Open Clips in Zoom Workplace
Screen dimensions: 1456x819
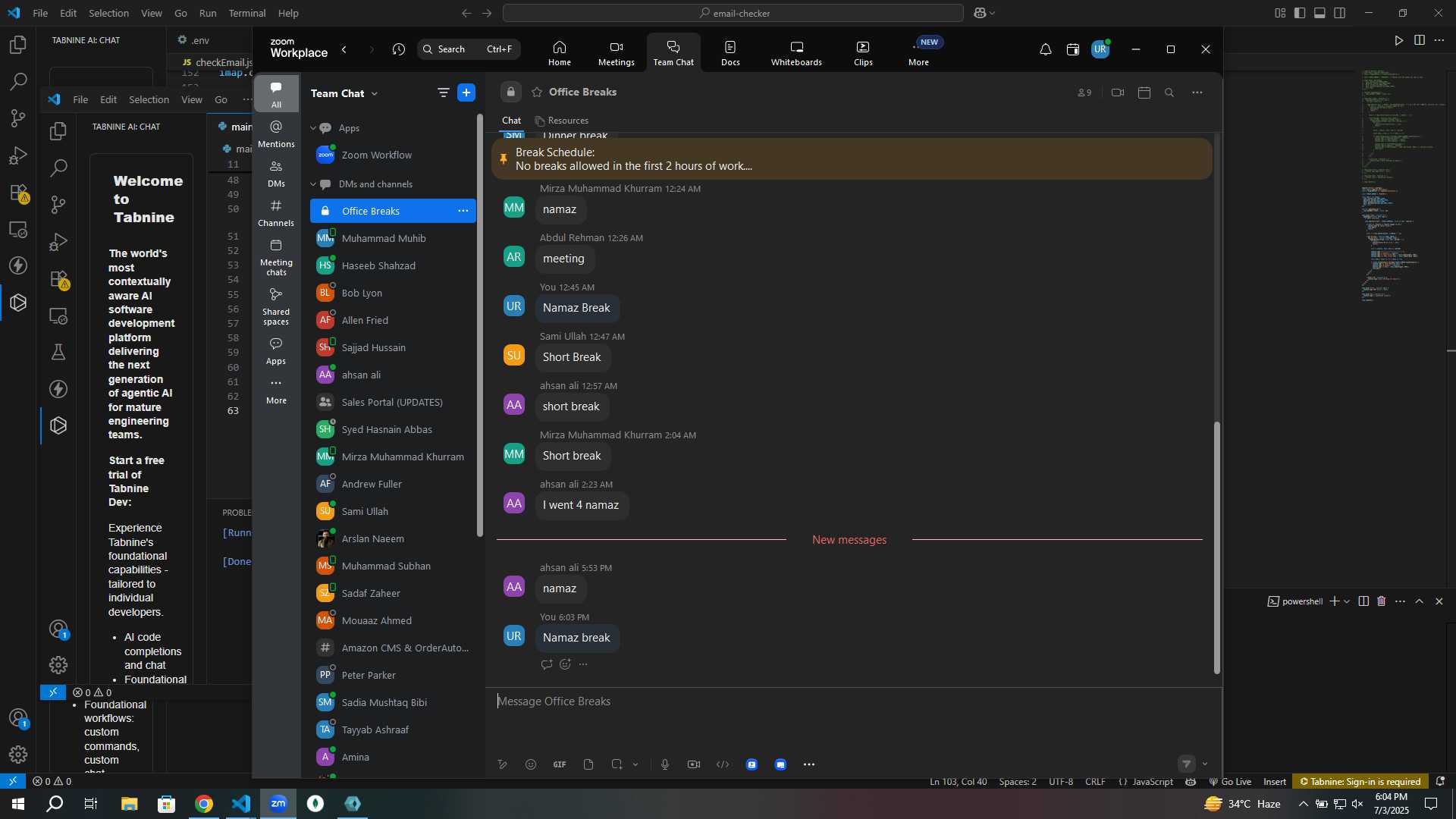click(863, 53)
